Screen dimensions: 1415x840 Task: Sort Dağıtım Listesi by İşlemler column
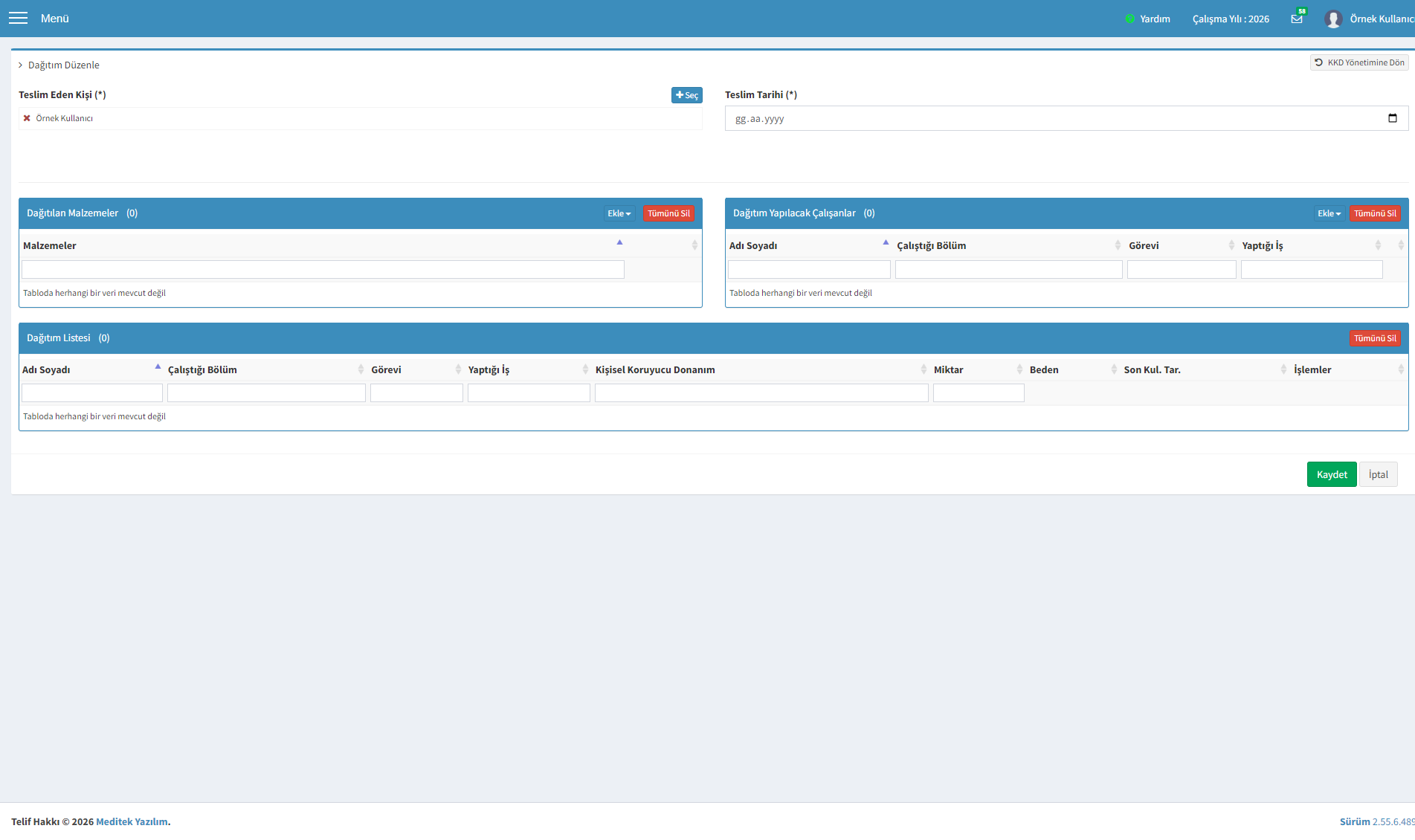tap(1349, 369)
